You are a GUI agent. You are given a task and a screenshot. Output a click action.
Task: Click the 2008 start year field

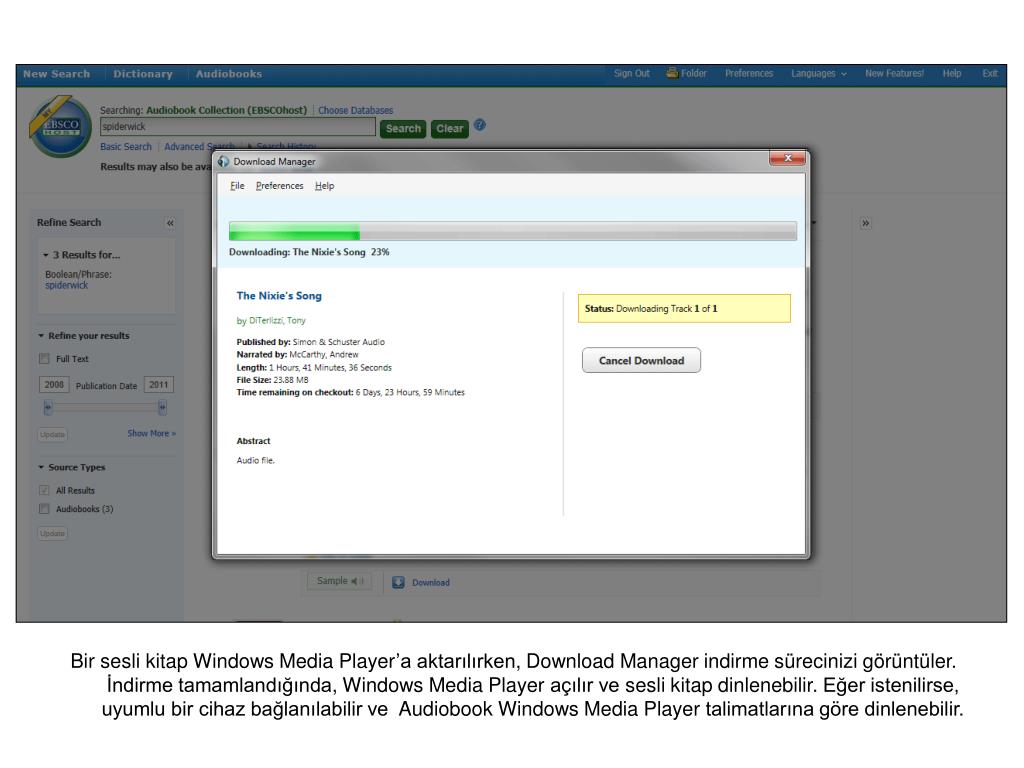click(54, 385)
